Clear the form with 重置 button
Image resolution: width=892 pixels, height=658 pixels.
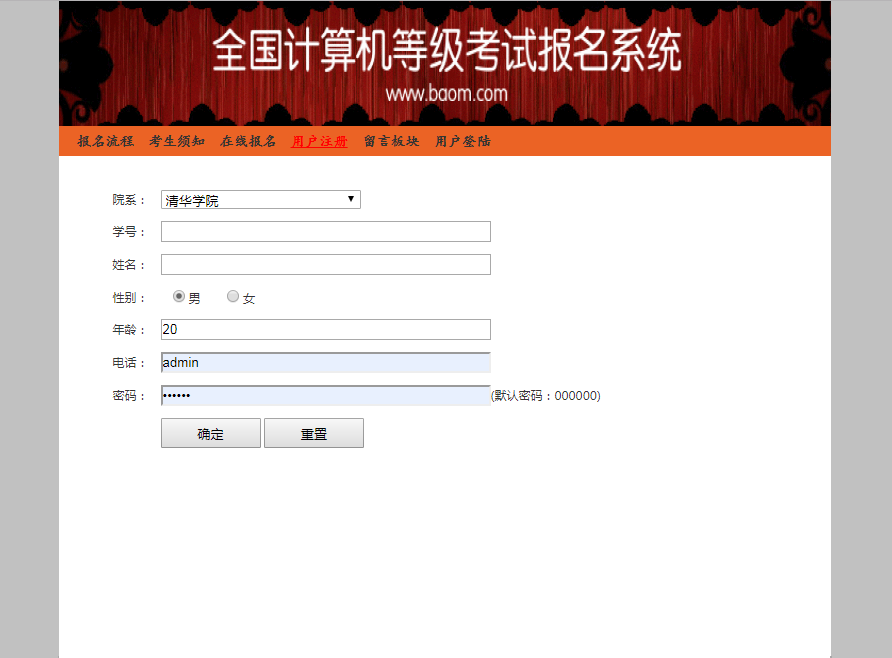313,433
